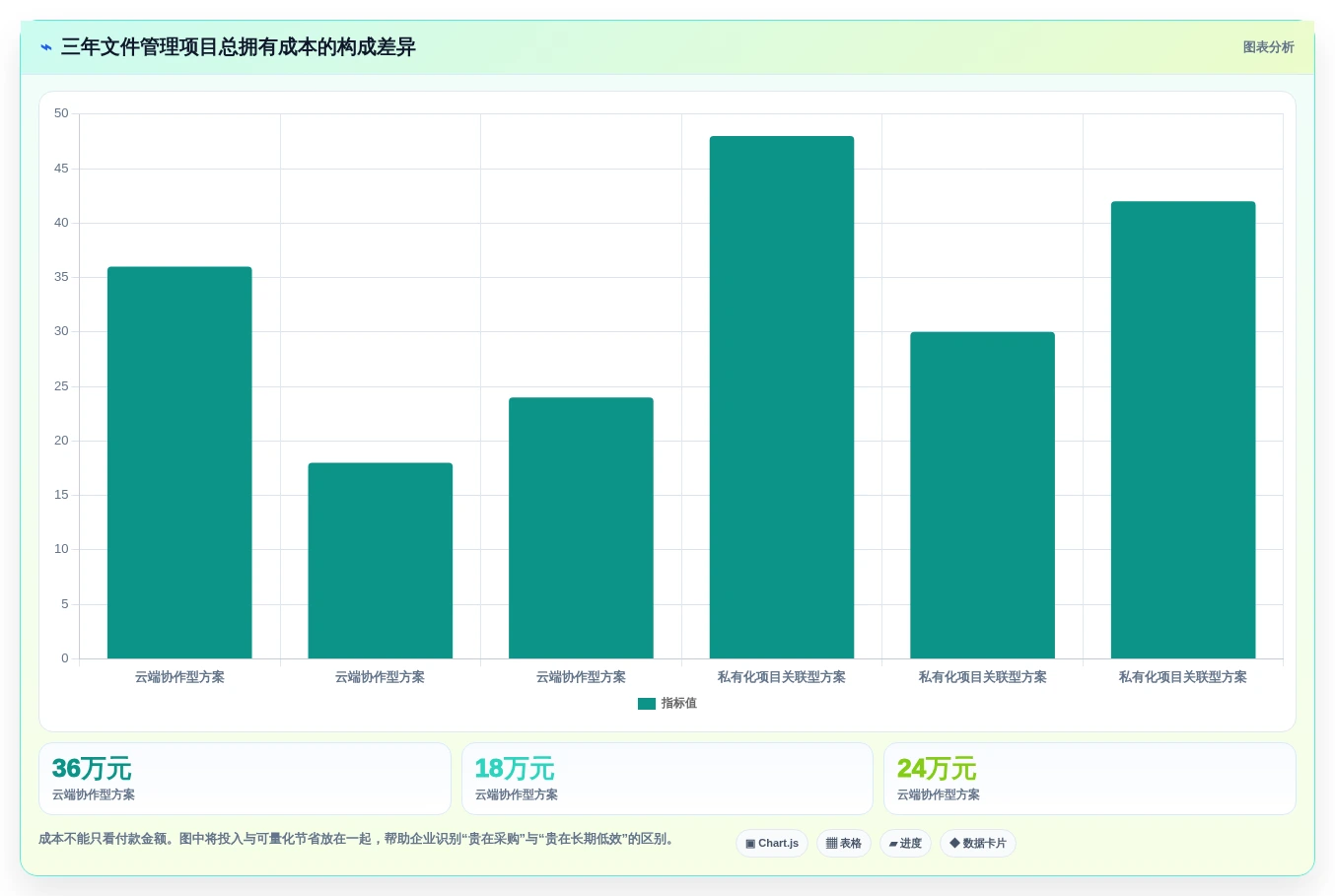The height and width of the screenshot is (896, 1335).
Task: Click the bar with value 30
Action: pyautogui.click(x=982, y=495)
